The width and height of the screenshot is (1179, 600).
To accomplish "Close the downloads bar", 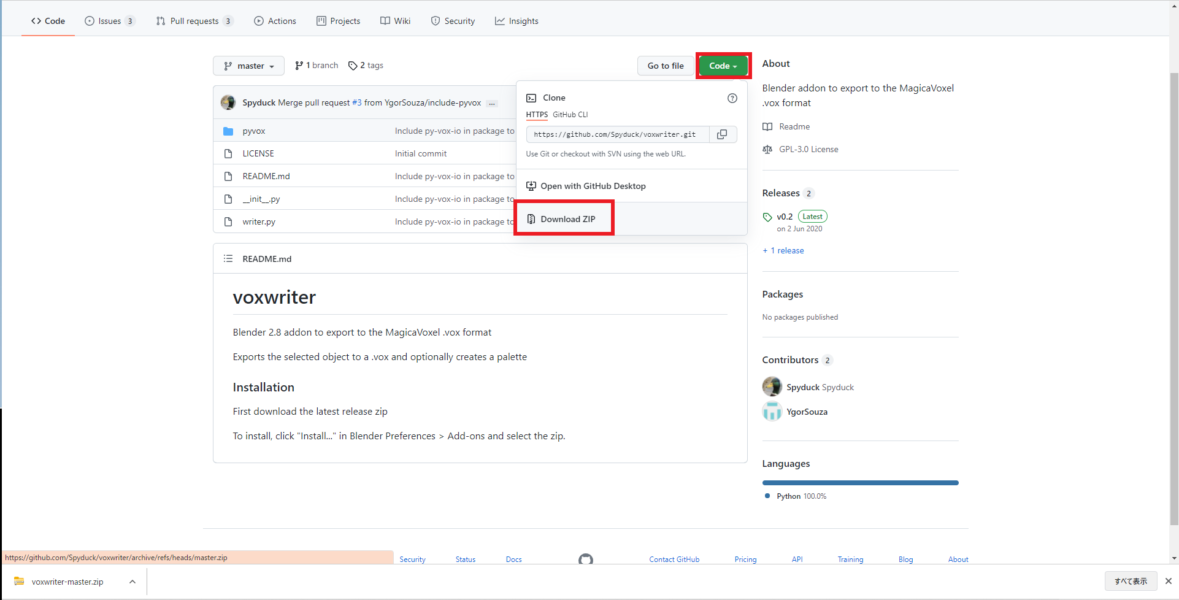I will (1168, 581).
